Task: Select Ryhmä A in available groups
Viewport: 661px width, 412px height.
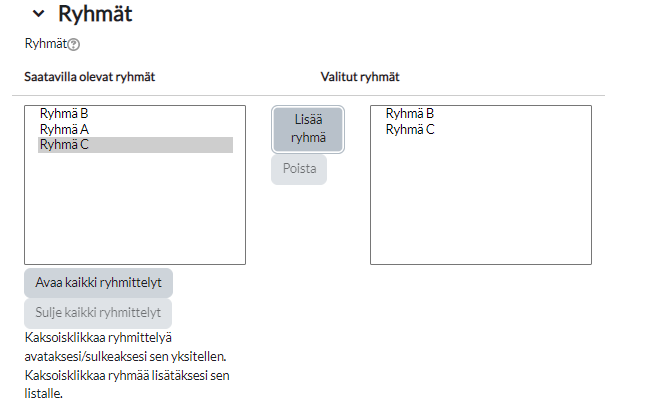Action: (64, 129)
